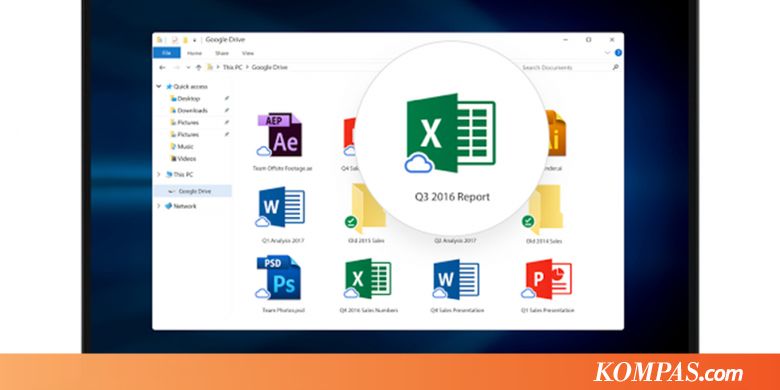Click the Search Documents field
This screenshot has height=390, width=780.
(x=568, y=67)
